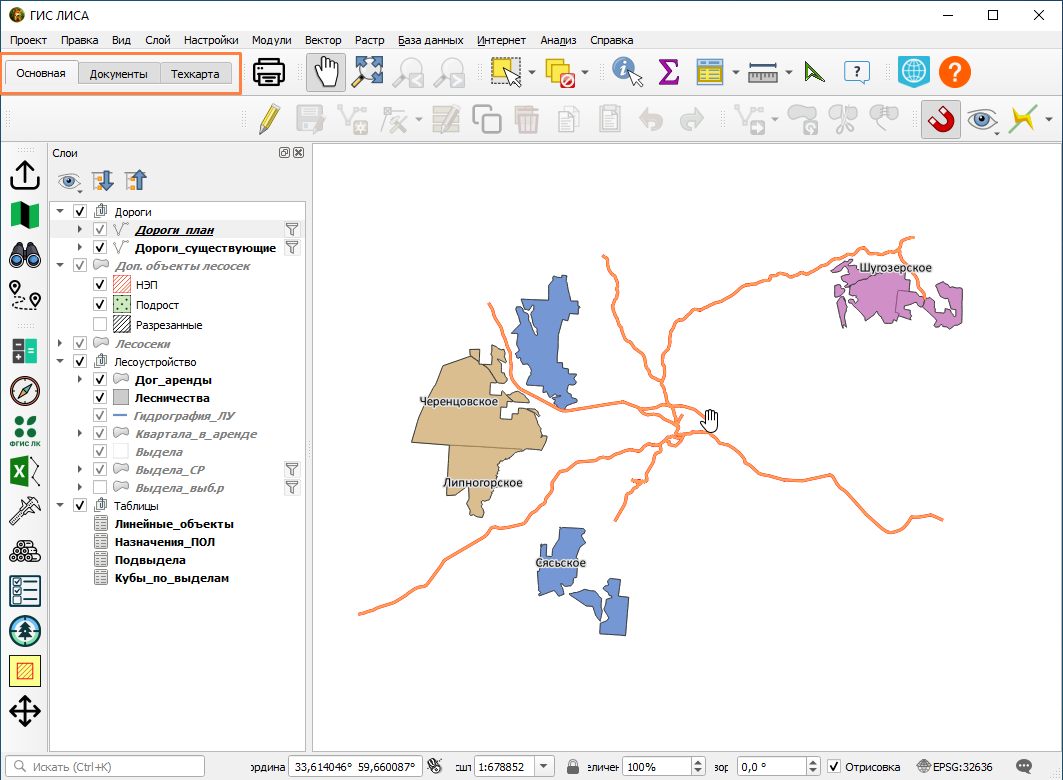
Task: Open the map scale dropdown
Action: pos(544,766)
